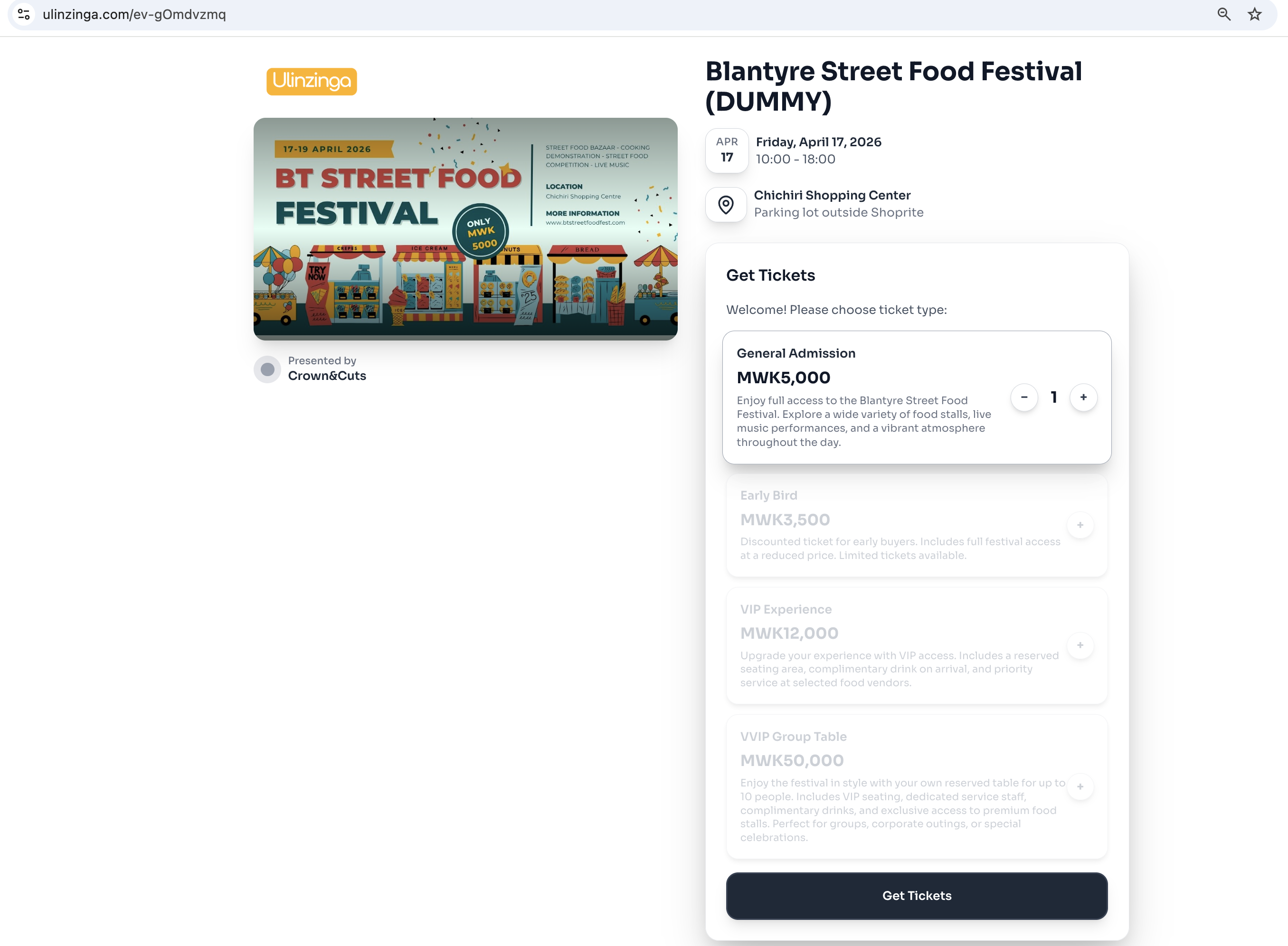Bookmark this page with the star icon
This screenshot has width=1288, height=946.
(1254, 14)
